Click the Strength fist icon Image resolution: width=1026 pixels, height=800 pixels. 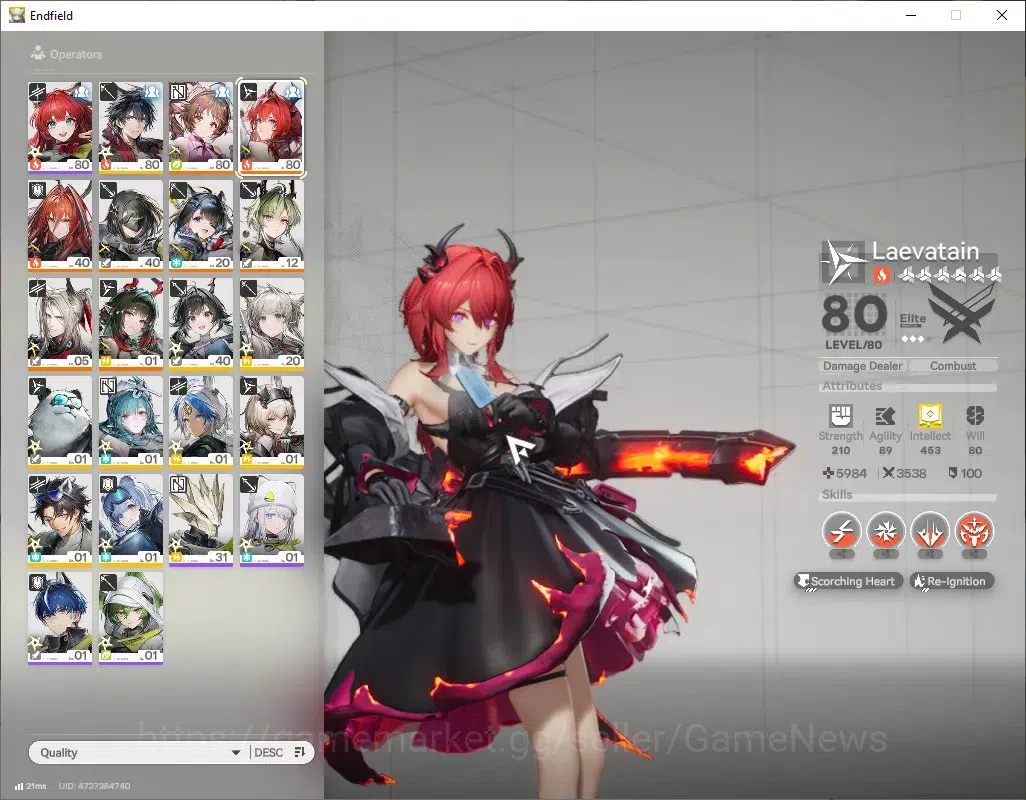[x=841, y=416]
